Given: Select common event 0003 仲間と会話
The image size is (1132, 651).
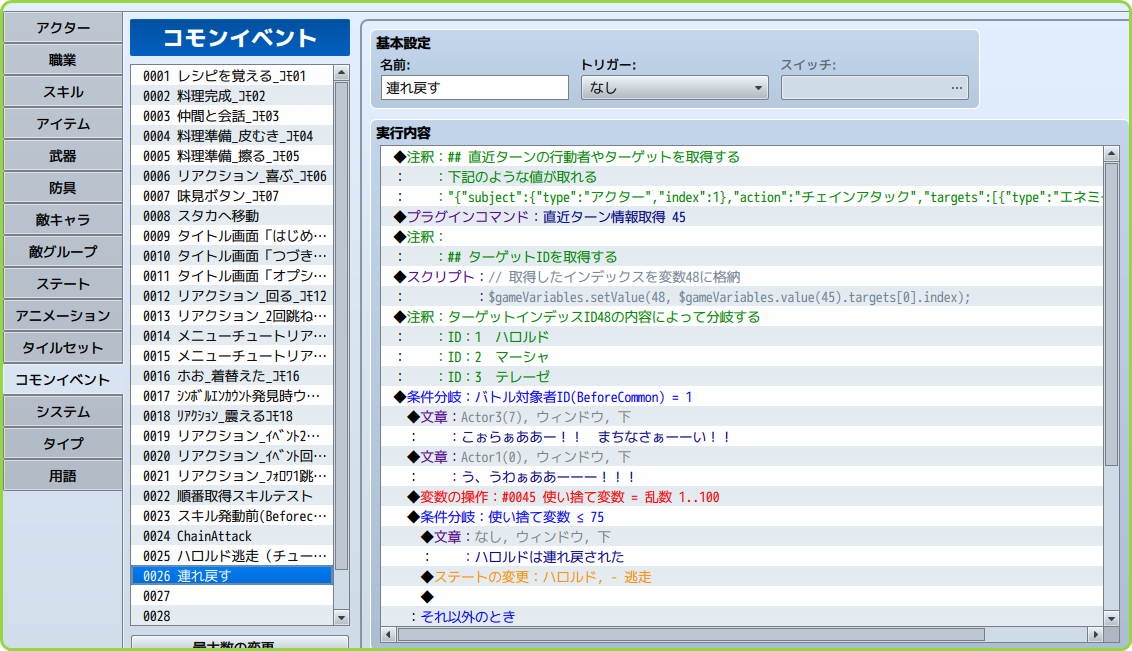Looking at the screenshot, I should click(232, 116).
